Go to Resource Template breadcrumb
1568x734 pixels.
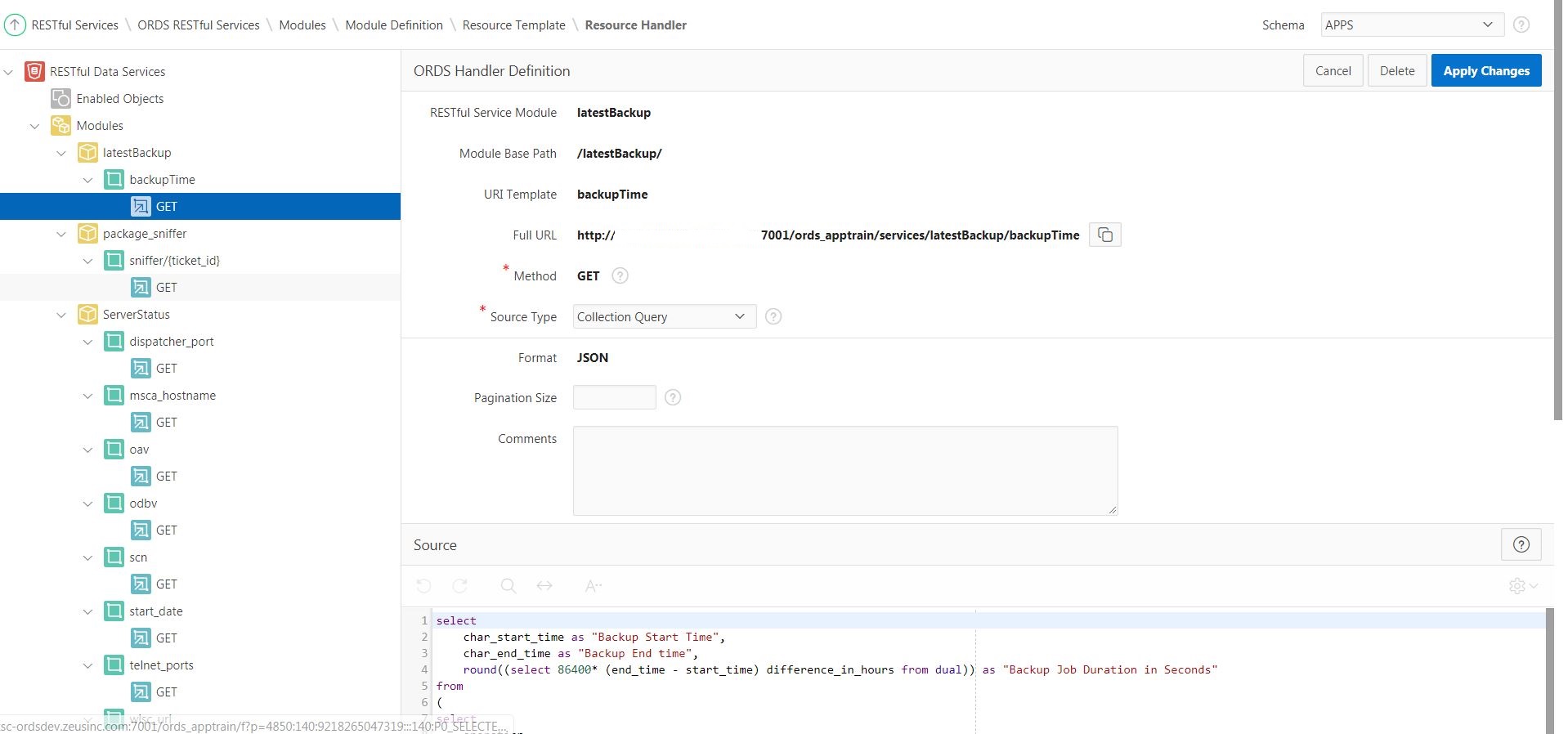[514, 25]
